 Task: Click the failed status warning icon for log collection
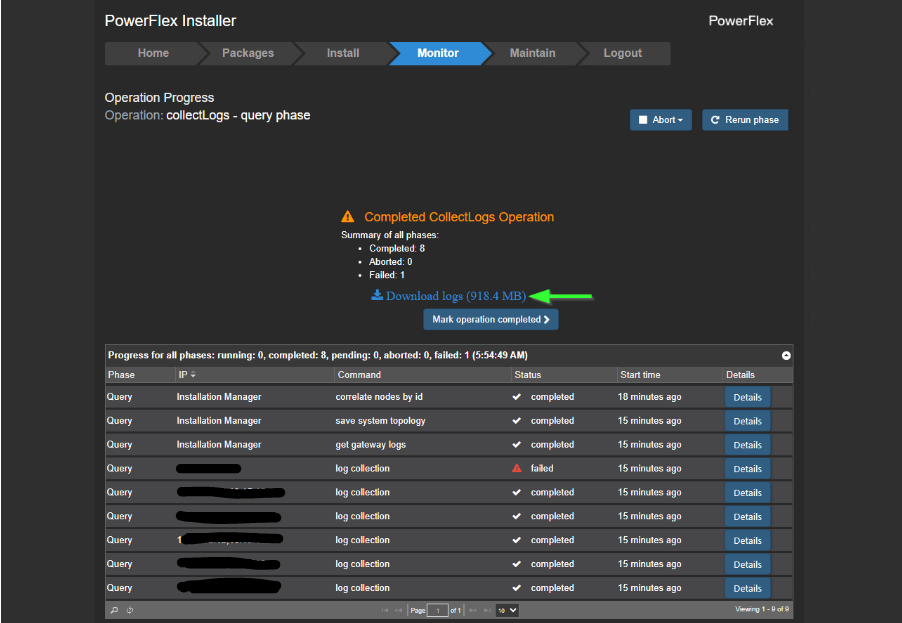point(516,468)
